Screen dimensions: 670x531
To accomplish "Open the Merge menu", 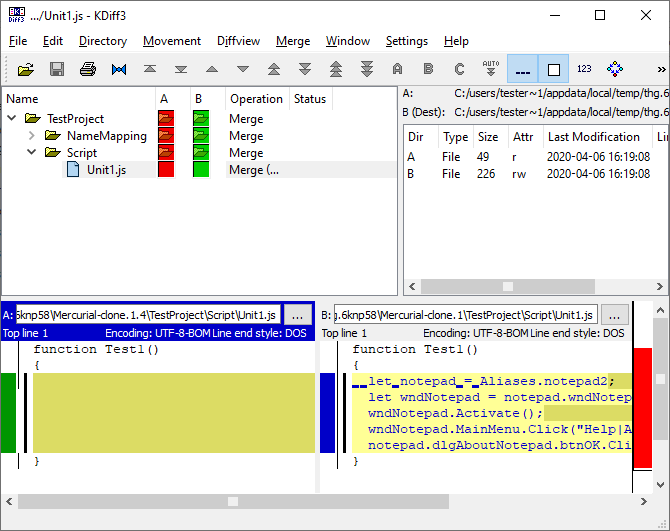I will click(x=293, y=41).
